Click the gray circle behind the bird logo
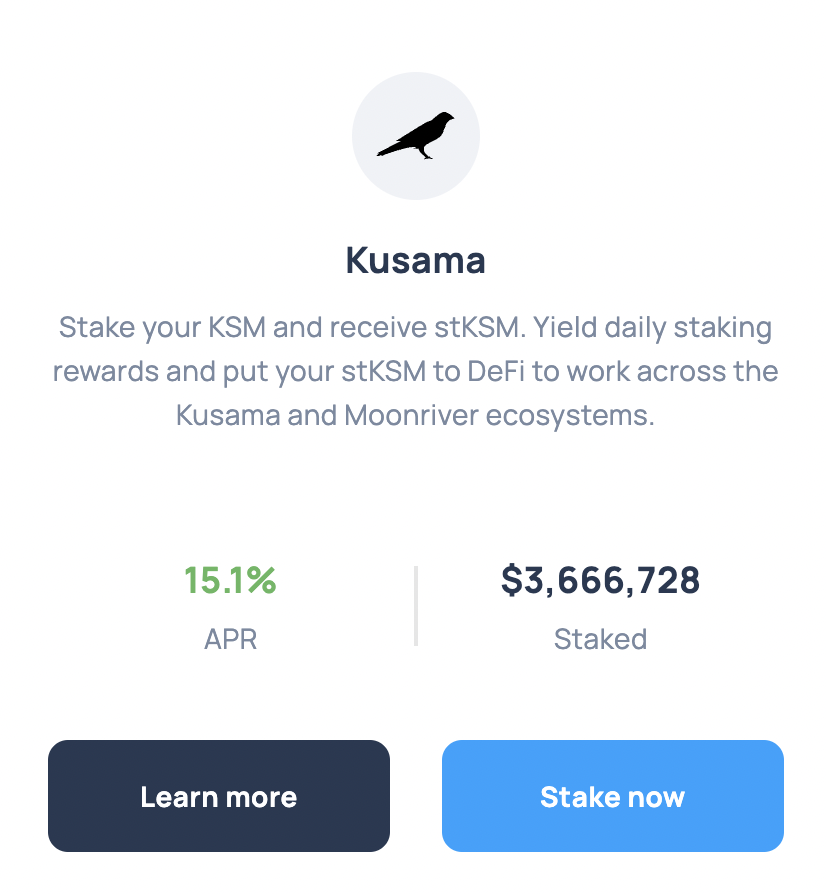Screen dimensions: 826x894 [x=416, y=136]
